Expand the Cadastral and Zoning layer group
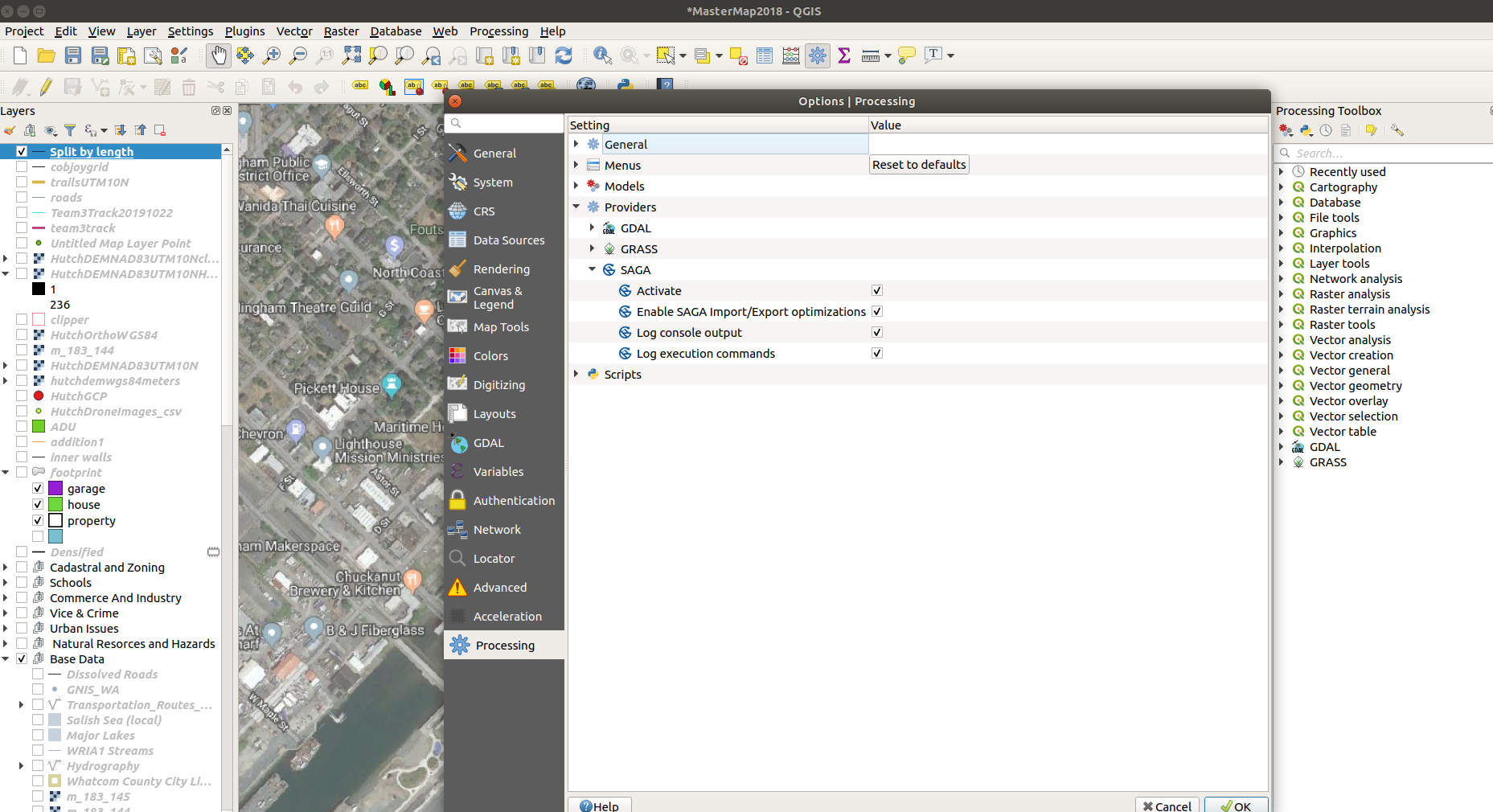 (x=6, y=567)
